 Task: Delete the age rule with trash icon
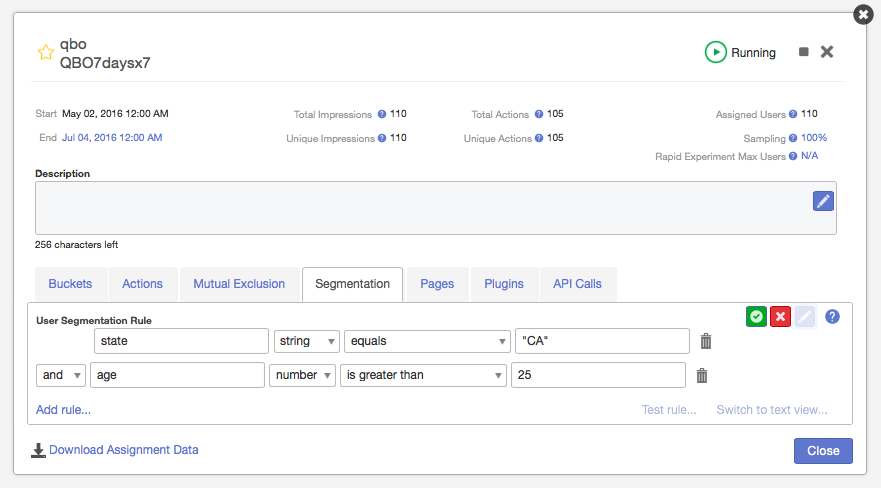(x=702, y=375)
